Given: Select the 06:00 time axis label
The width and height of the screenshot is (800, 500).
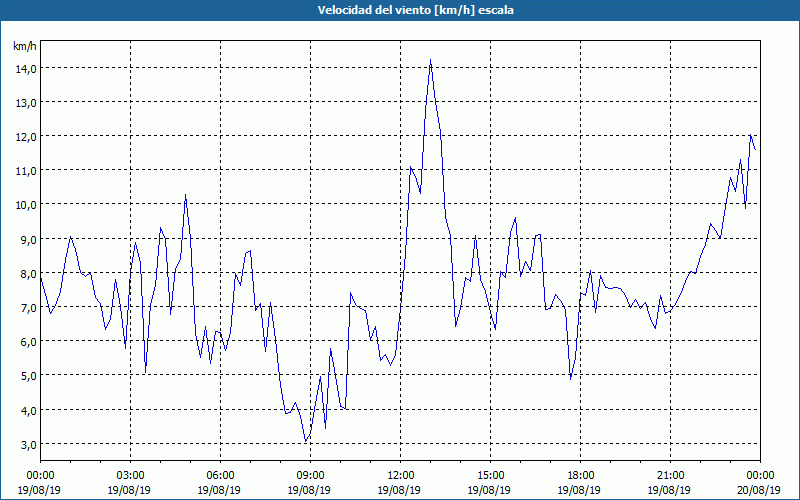Looking at the screenshot, I should 221,475.
